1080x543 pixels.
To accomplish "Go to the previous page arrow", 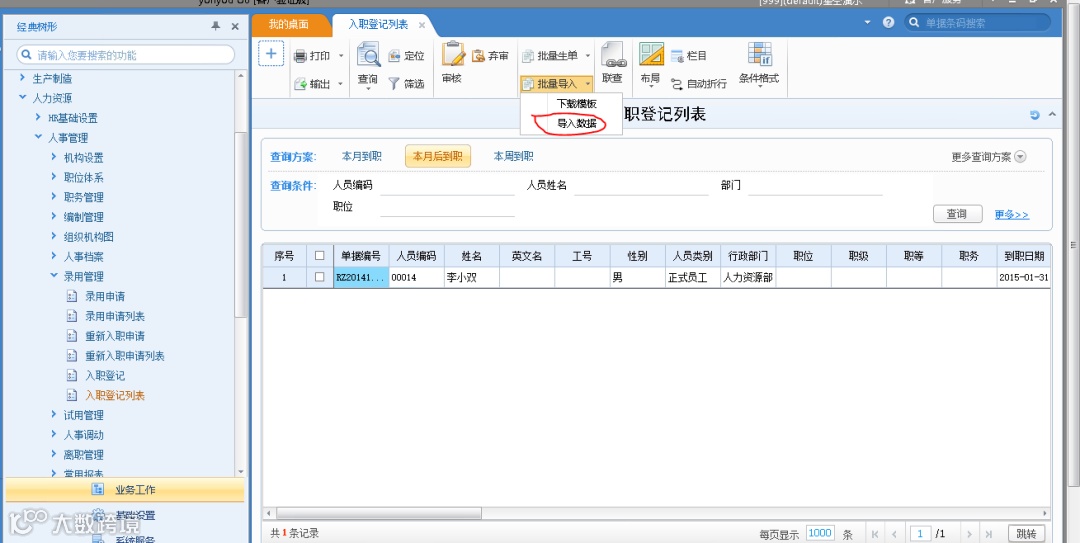I will (x=894, y=534).
